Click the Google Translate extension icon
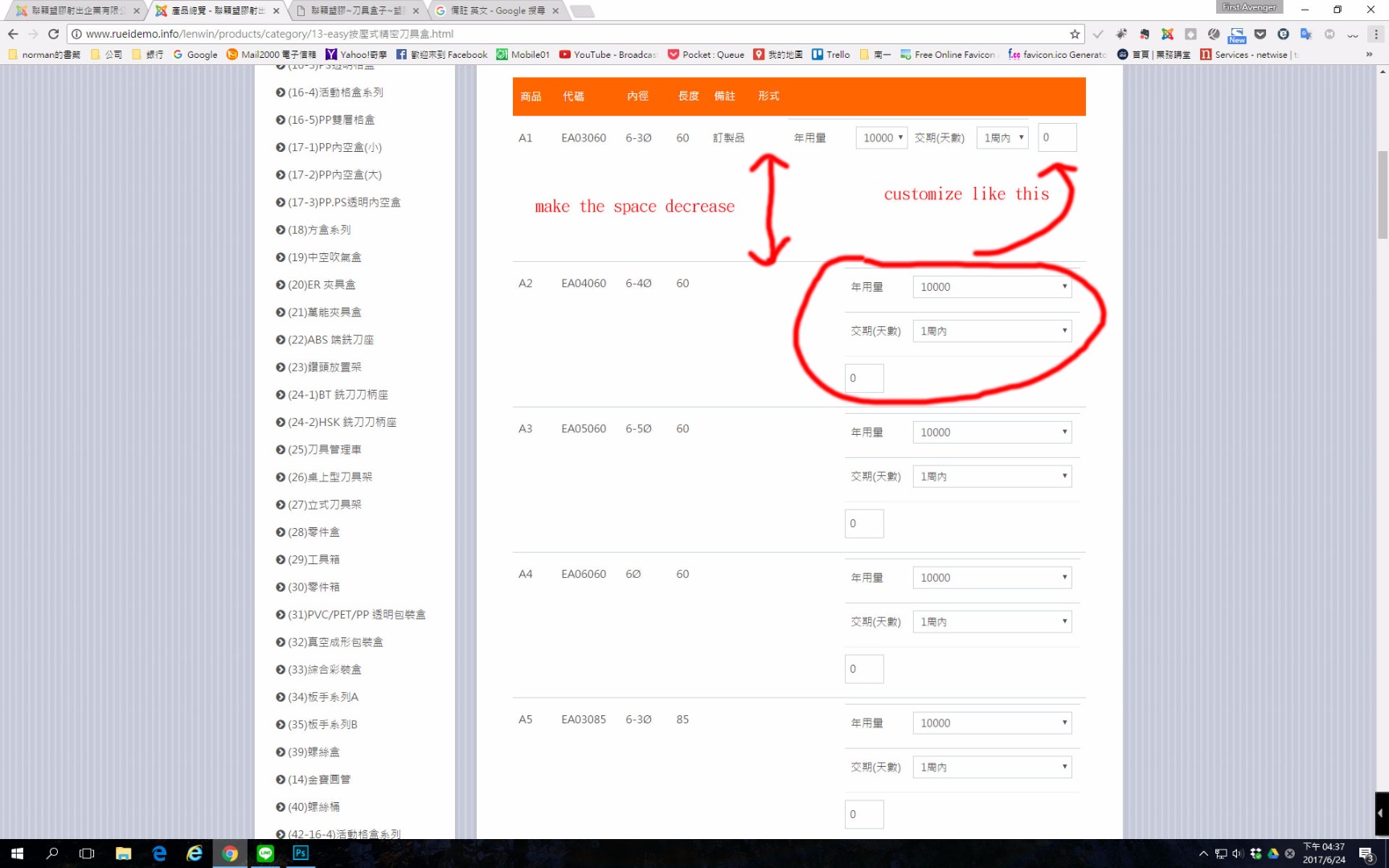This screenshot has width=1389, height=868. tap(1306, 34)
